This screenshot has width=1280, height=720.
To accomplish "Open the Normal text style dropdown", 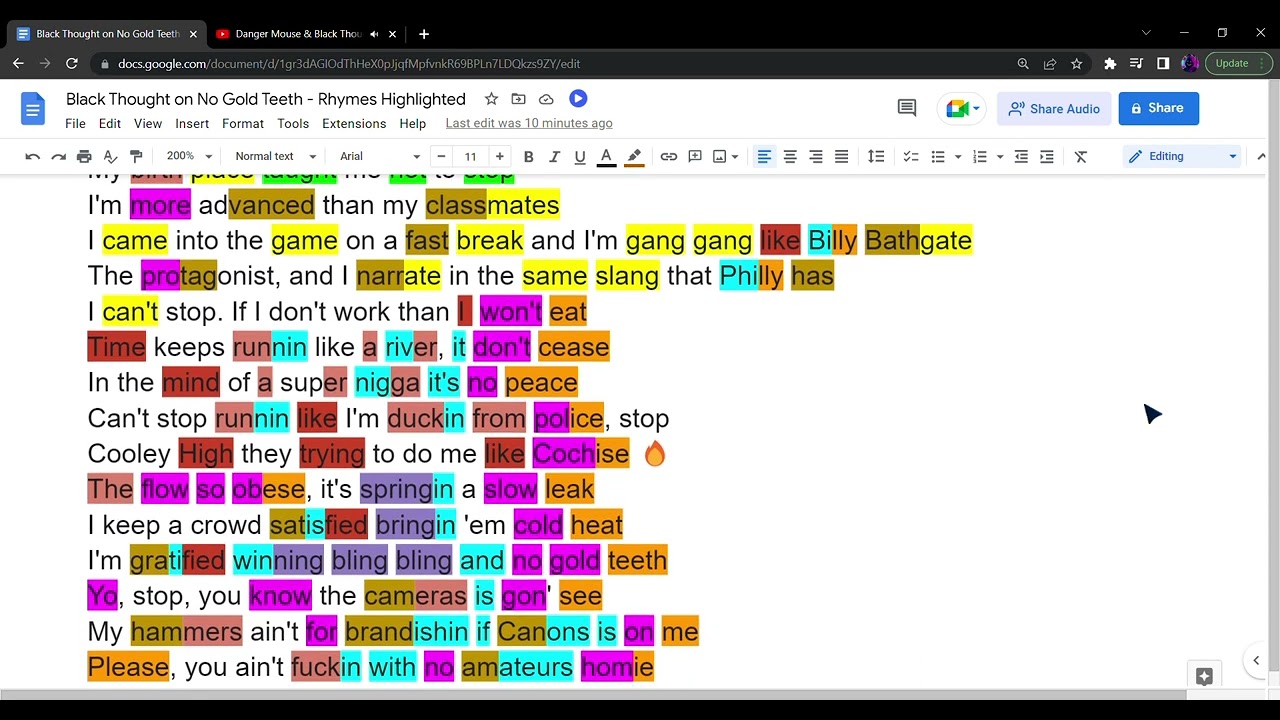I will [275, 156].
